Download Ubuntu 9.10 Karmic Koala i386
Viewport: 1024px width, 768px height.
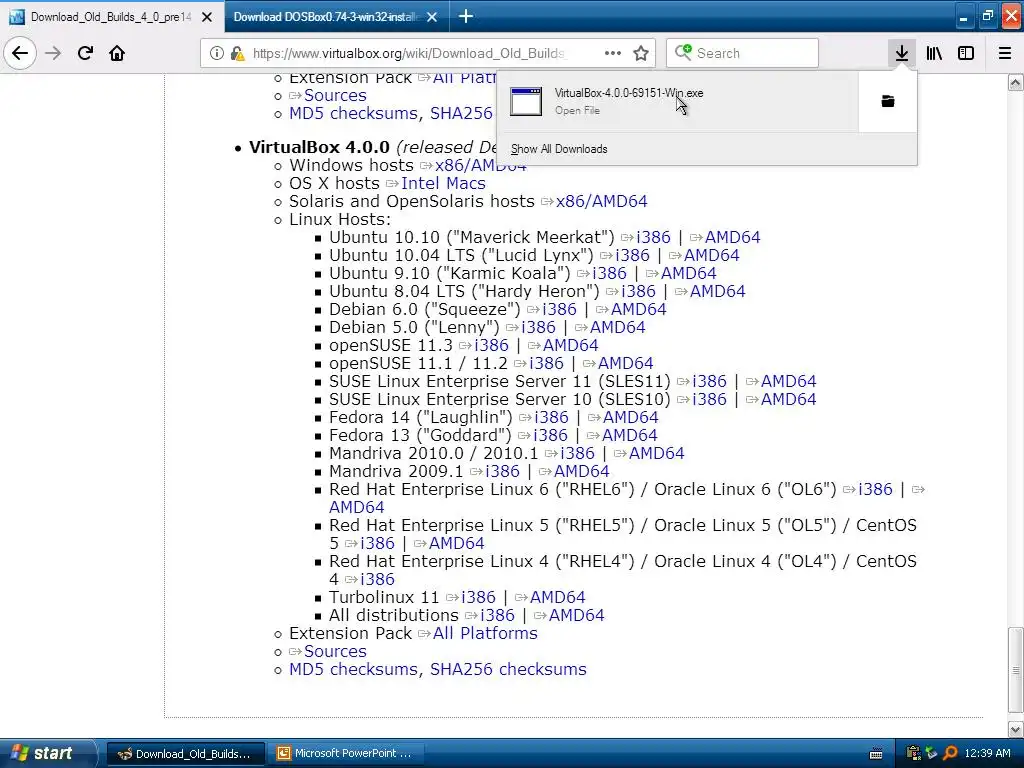[x=609, y=273]
